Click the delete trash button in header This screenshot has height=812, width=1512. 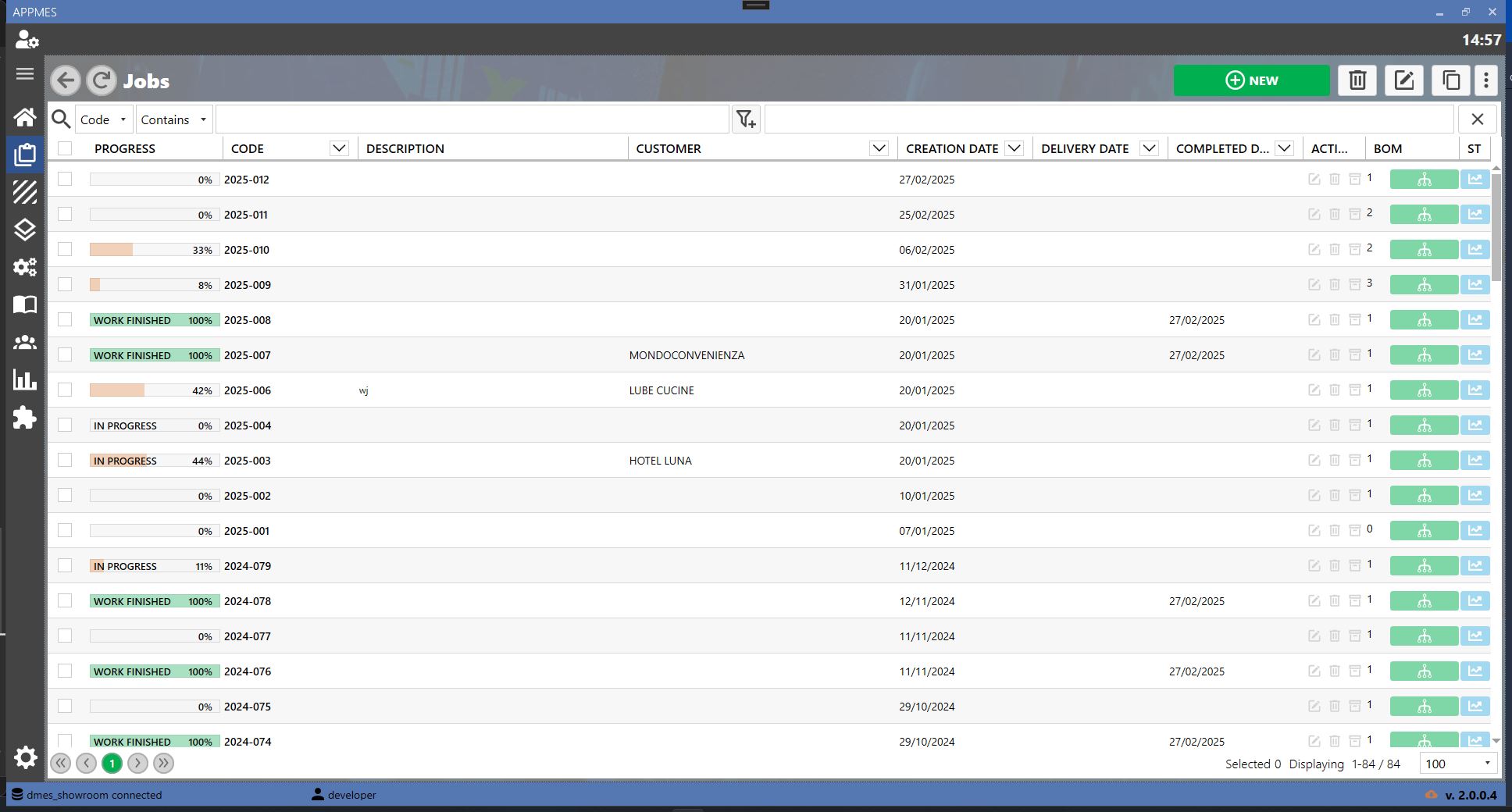[1357, 80]
